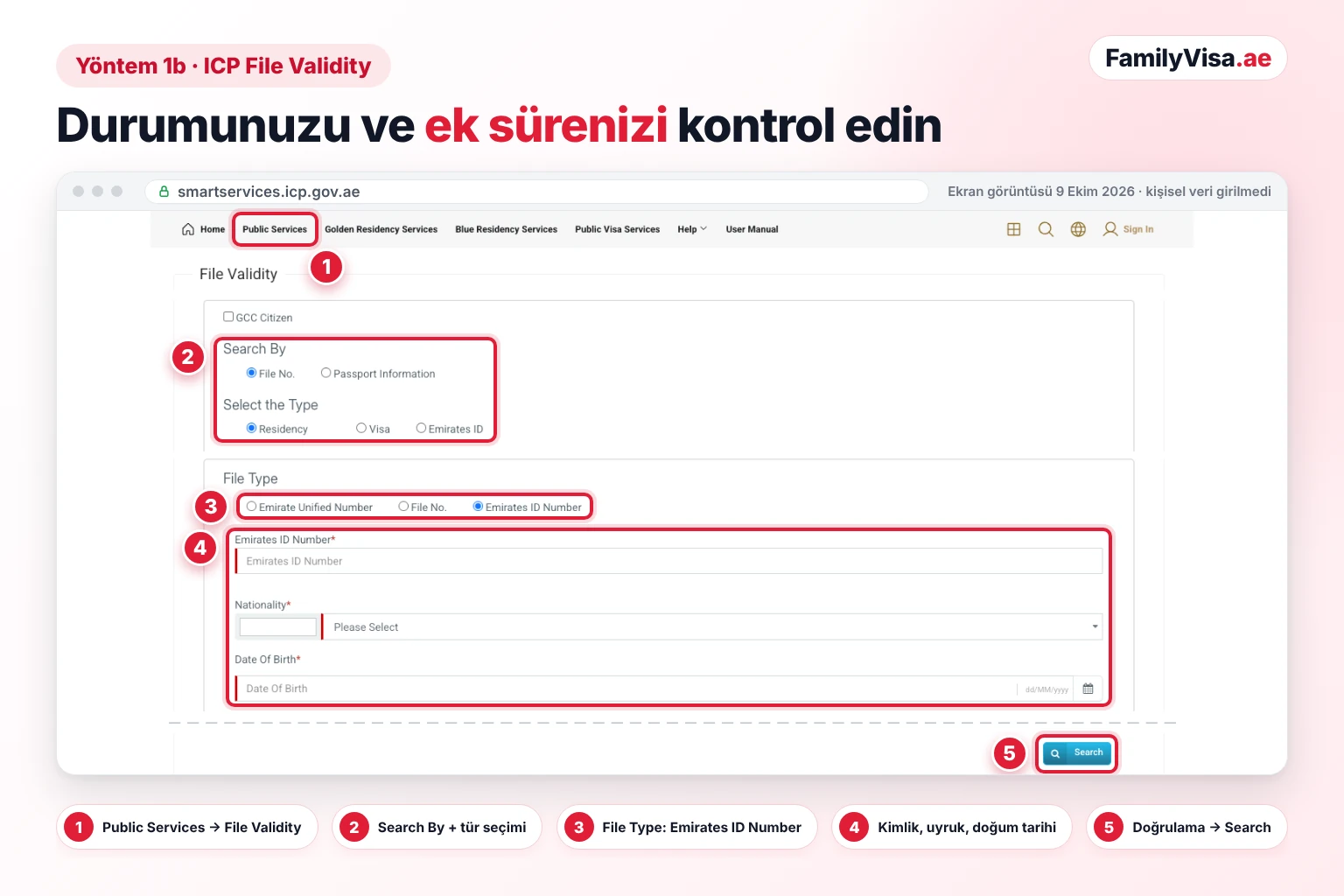Choose the Emirate Unified Number radio
The width and height of the screenshot is (1344, 896).
(252, 507)
